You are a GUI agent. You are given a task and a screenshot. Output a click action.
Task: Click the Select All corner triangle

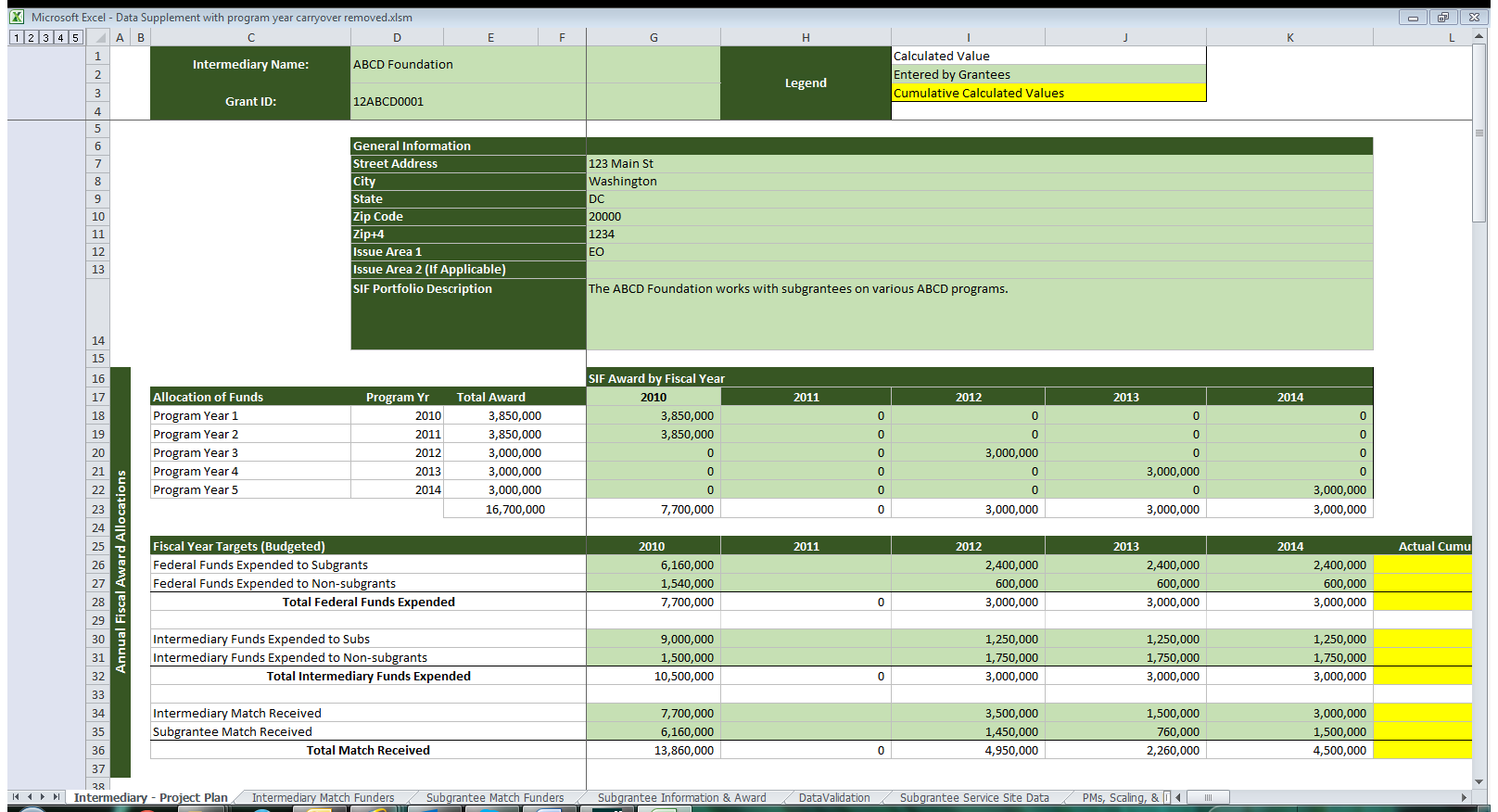point(100,38)
